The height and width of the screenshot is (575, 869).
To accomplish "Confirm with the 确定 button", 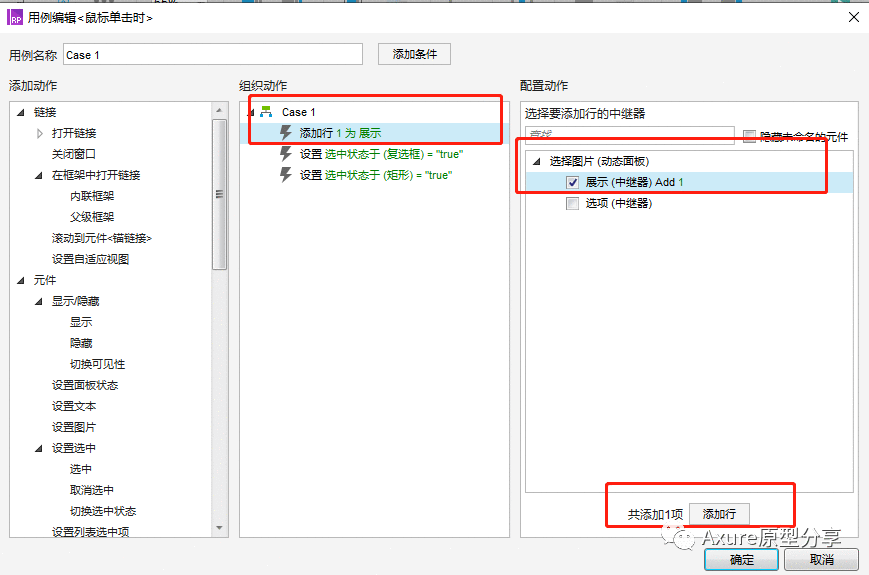I will coord(742,559).
